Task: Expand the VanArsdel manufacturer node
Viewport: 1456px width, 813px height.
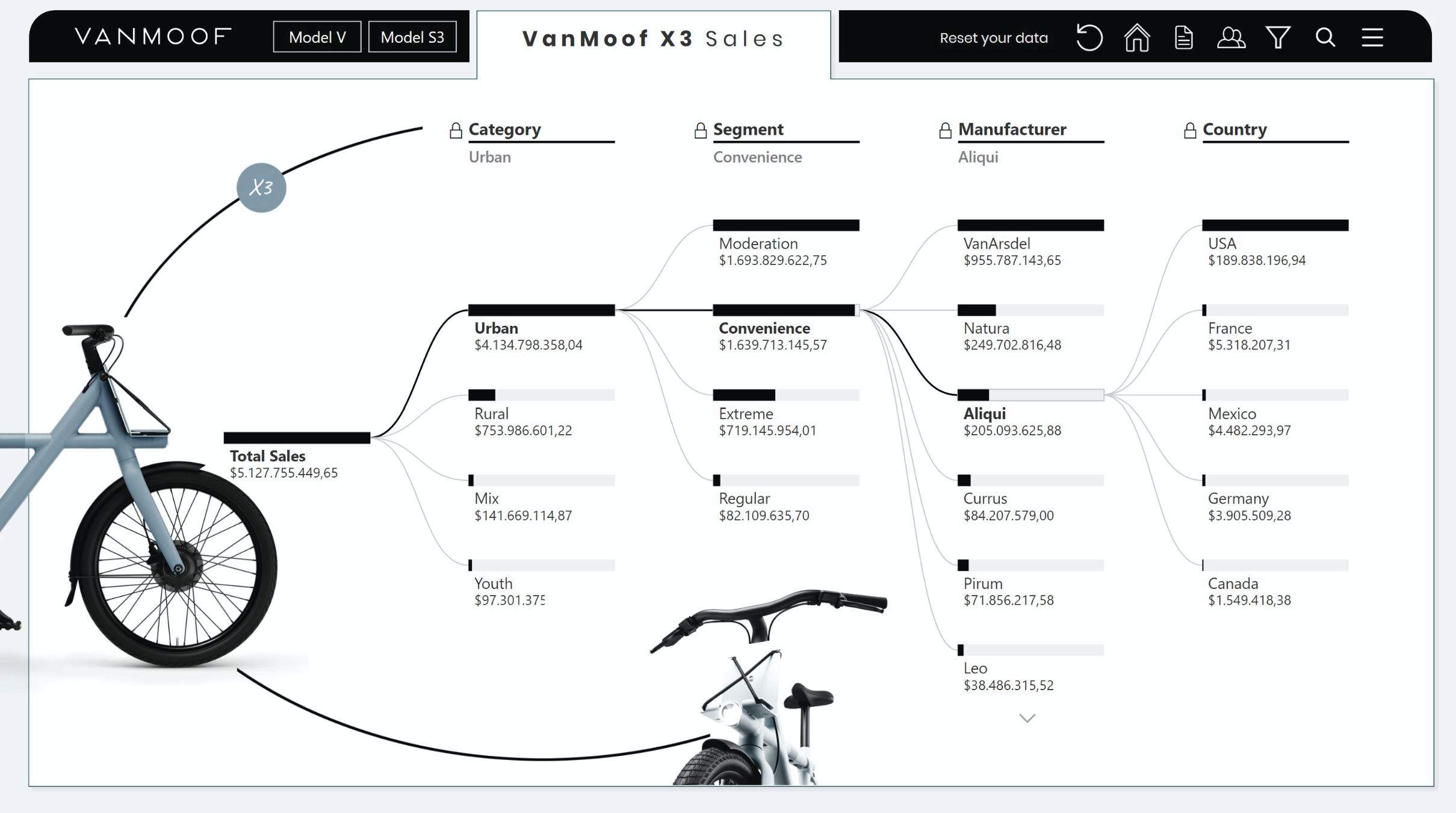Action: 1030,226
